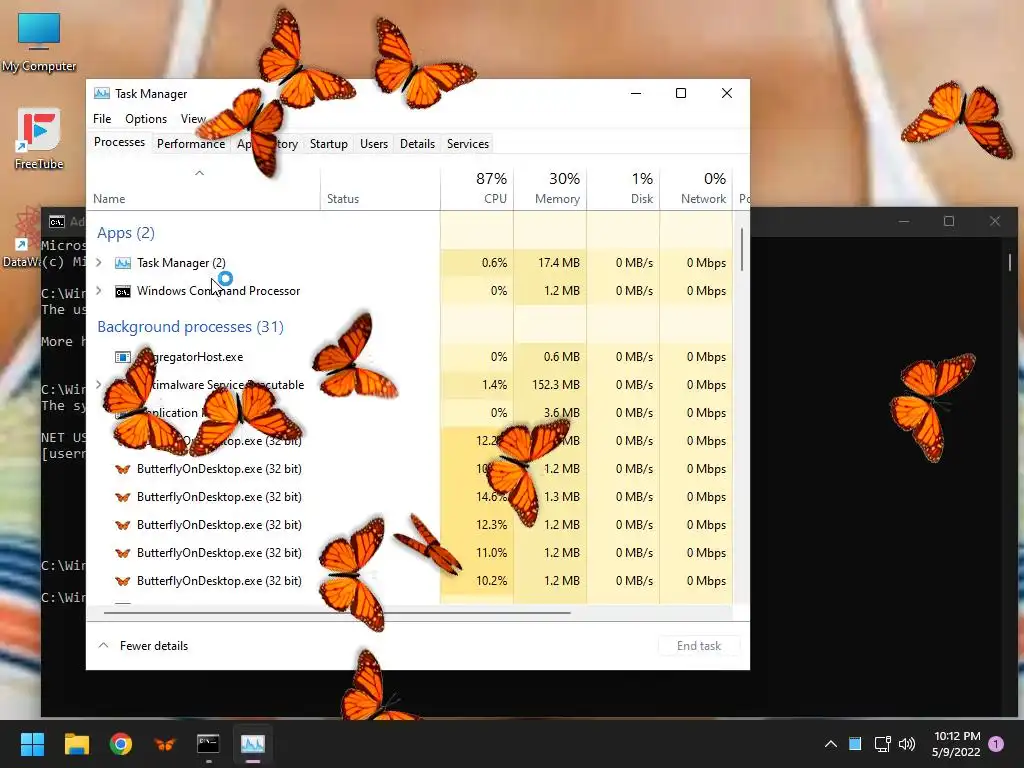The height and width of the screenshot is (768, 1024).
Task: Launch Google Chrome from the taskbar
Action: [x=121, y=744]
